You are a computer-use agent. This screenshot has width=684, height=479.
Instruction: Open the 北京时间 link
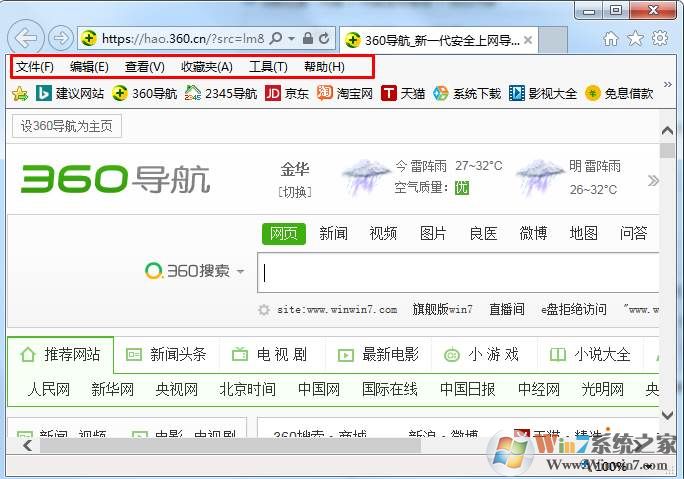pyautogui.click(x=247, y=389)
